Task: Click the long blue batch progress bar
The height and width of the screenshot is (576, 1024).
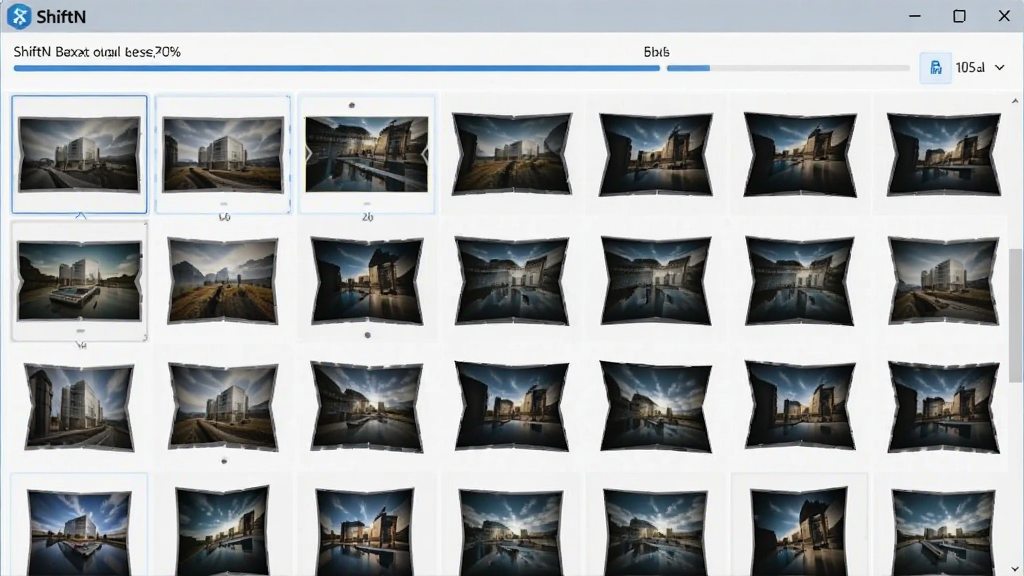Action: pos(336,68)
